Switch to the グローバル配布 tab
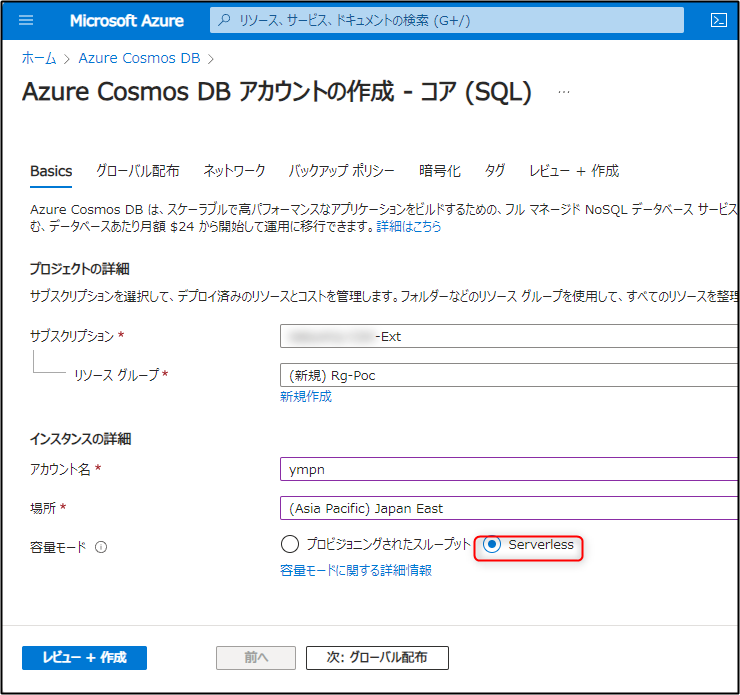 [137, 171]
